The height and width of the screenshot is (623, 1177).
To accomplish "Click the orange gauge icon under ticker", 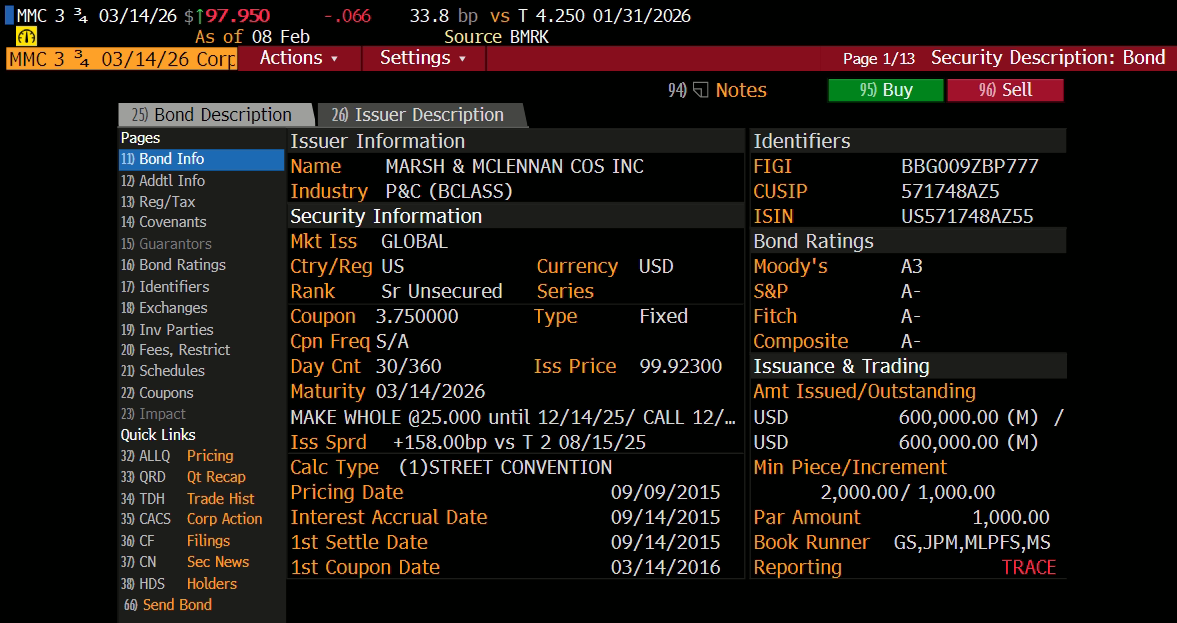I will (27, 36).
